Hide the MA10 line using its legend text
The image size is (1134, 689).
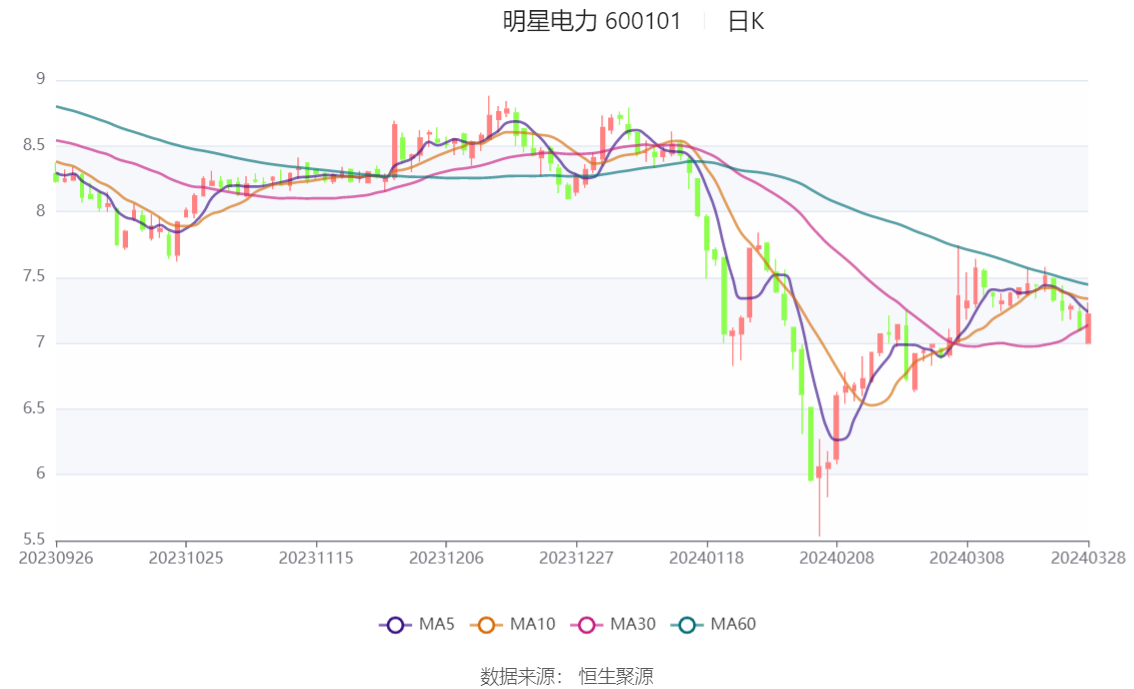click(x=533, y=625)
